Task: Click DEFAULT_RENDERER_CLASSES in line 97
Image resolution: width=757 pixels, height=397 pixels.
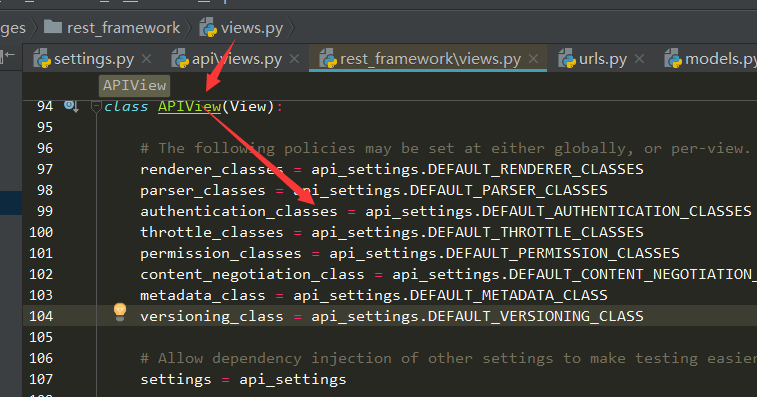Action: pyautogui.click(x=536, y=170)
